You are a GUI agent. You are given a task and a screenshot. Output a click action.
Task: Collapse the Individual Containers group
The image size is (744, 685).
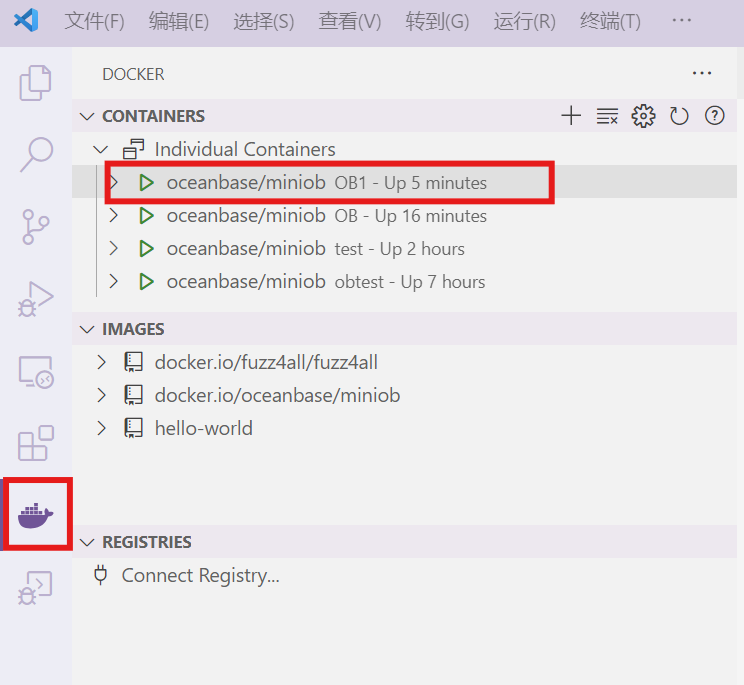(101, 150)
